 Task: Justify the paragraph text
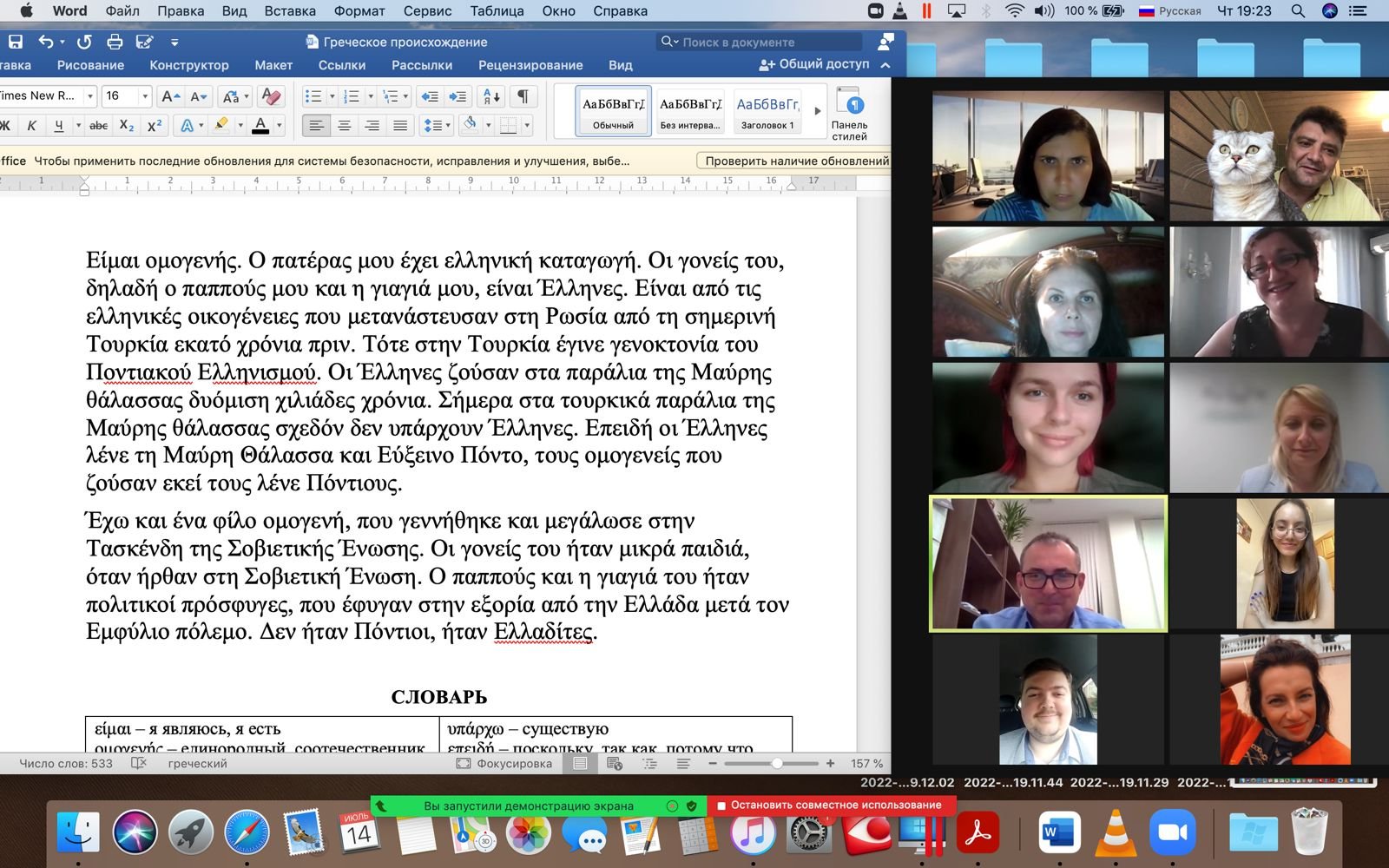click(x=400, y=126)
